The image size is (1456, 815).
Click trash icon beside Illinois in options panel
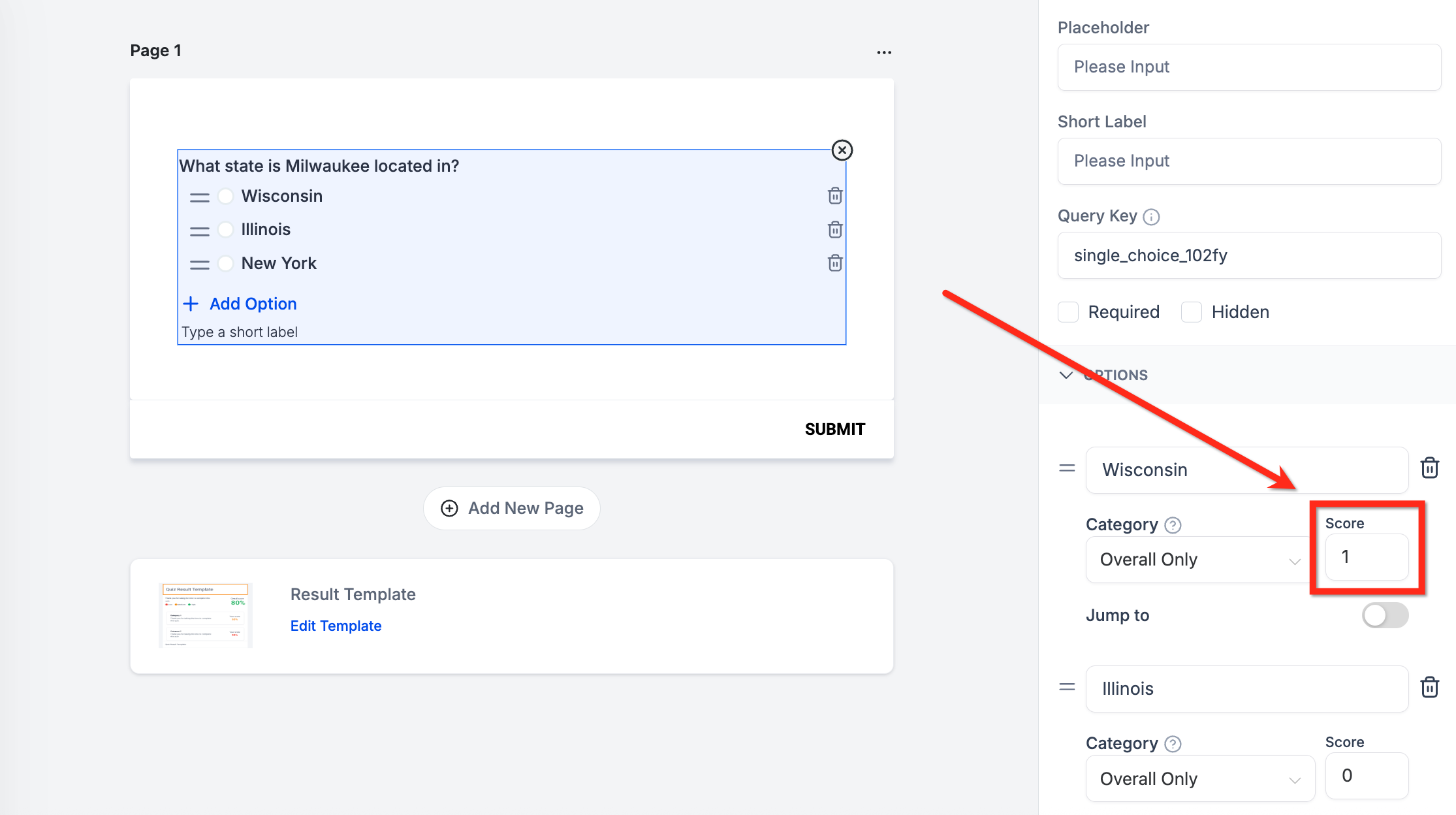tap(1429, 687)
